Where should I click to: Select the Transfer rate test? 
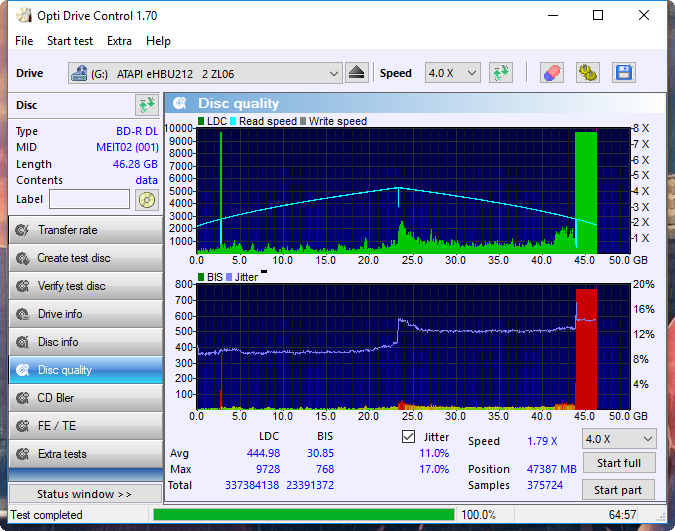point(86,230)
